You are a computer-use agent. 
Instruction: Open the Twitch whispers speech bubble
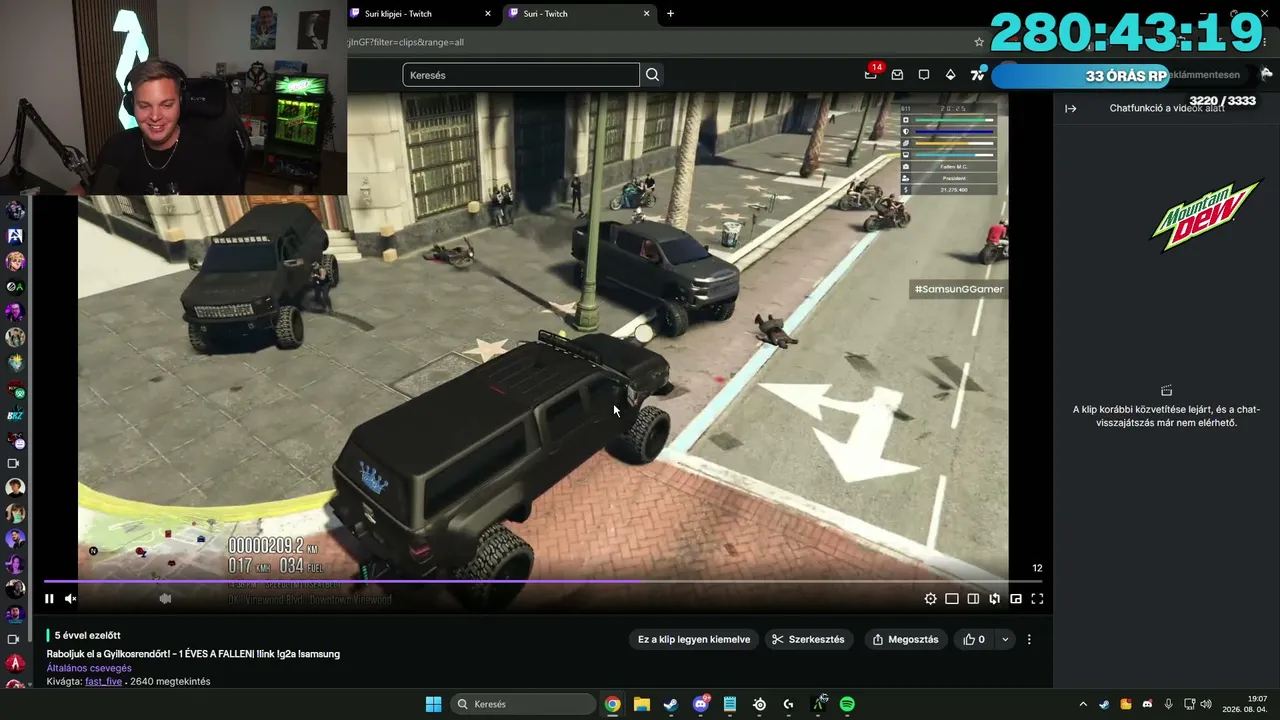click(924, 75)
